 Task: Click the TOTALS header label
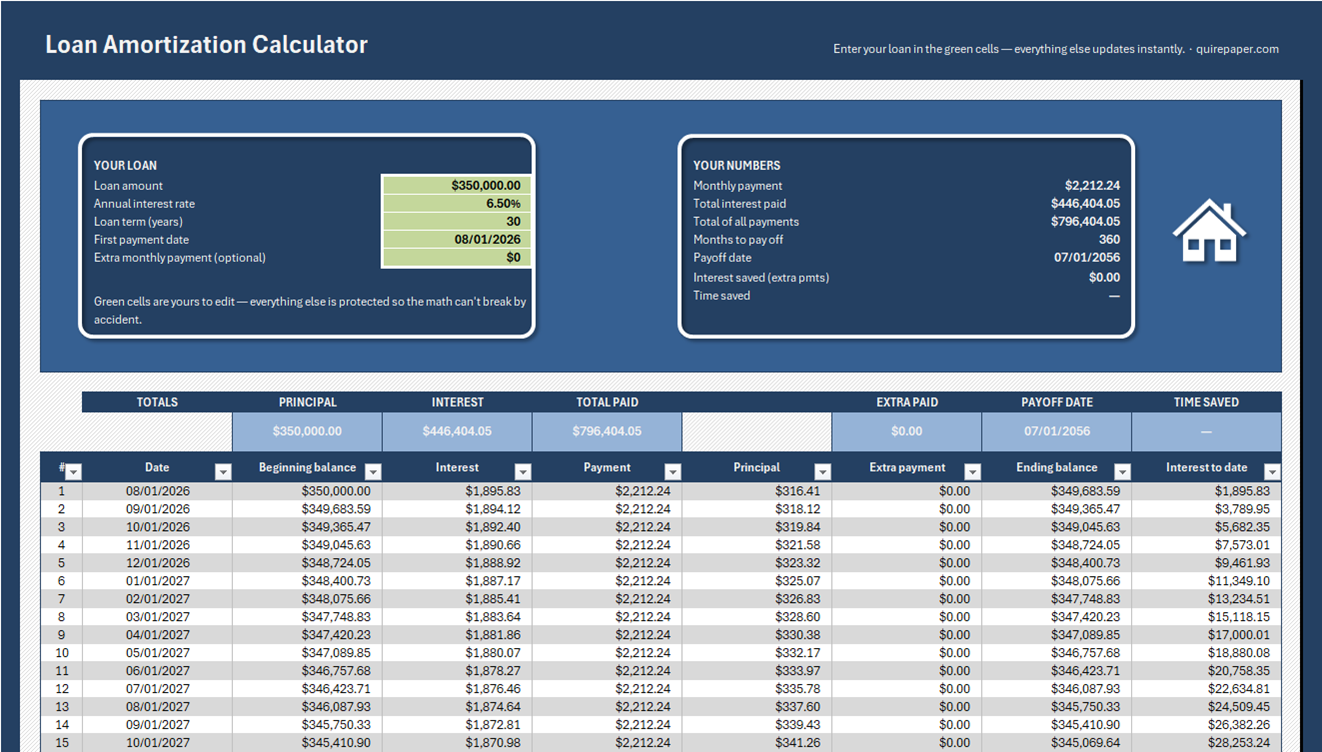tap(157, 402)
